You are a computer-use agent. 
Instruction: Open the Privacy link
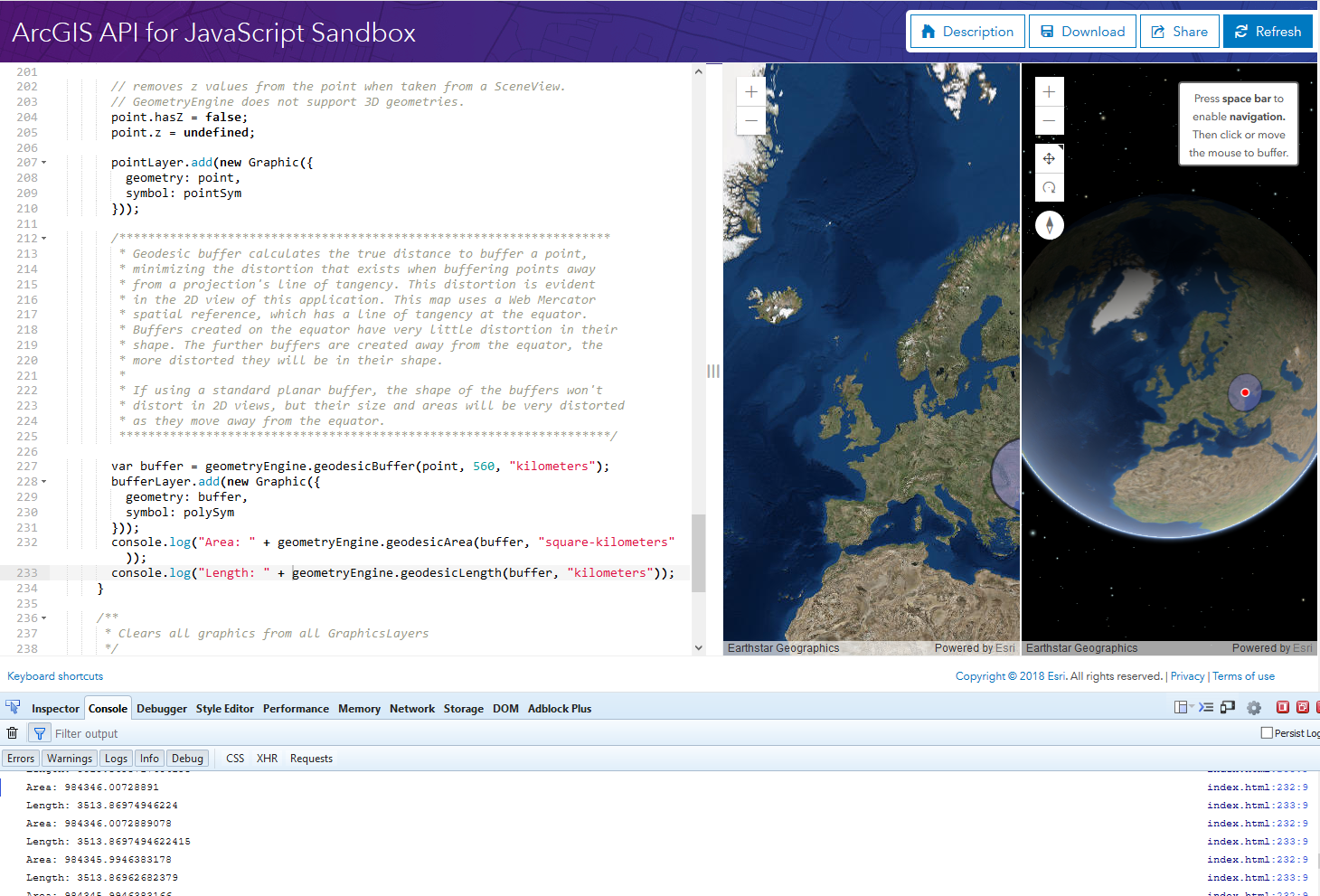(x=1187, y=676)
